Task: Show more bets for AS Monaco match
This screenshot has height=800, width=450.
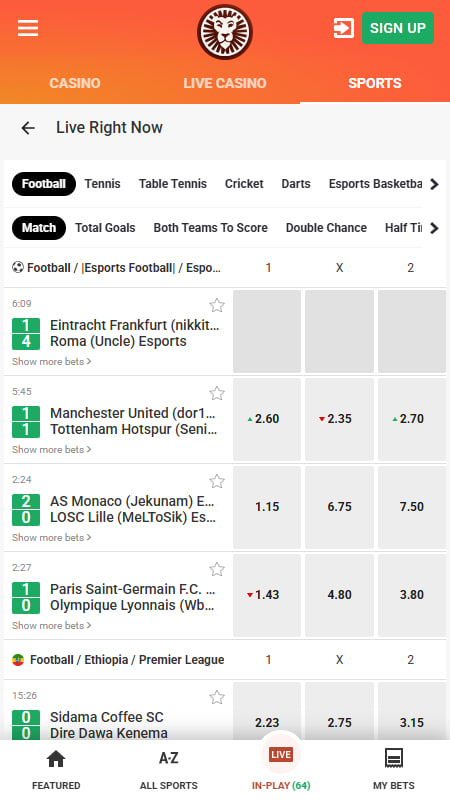Action: point(52,537)
